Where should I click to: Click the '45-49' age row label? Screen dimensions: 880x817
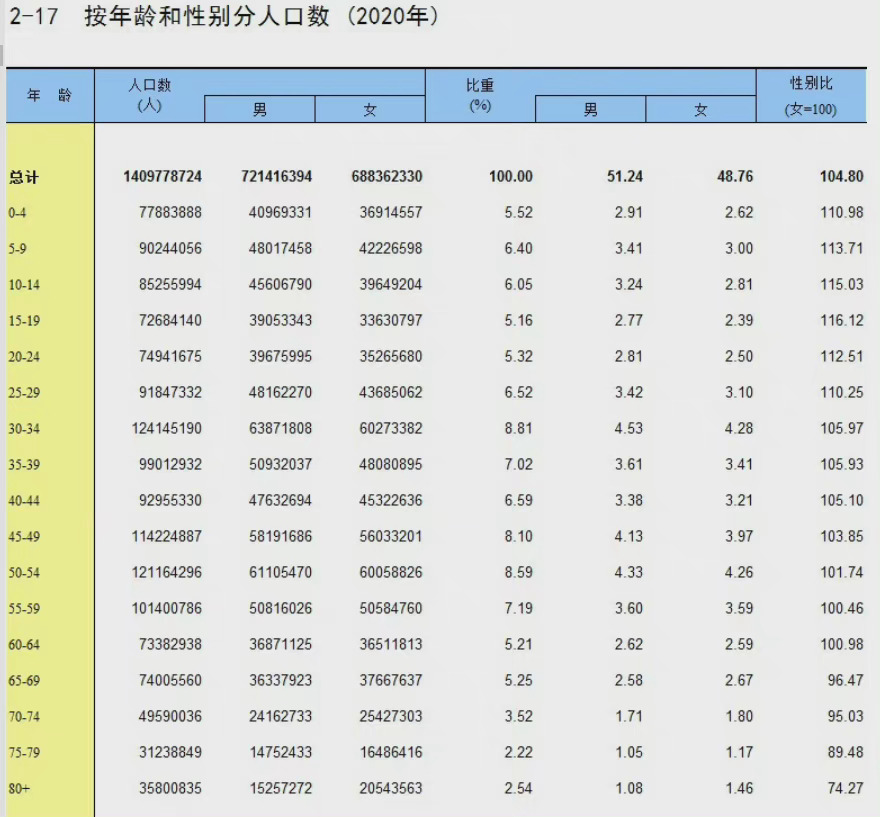(24, 536)
